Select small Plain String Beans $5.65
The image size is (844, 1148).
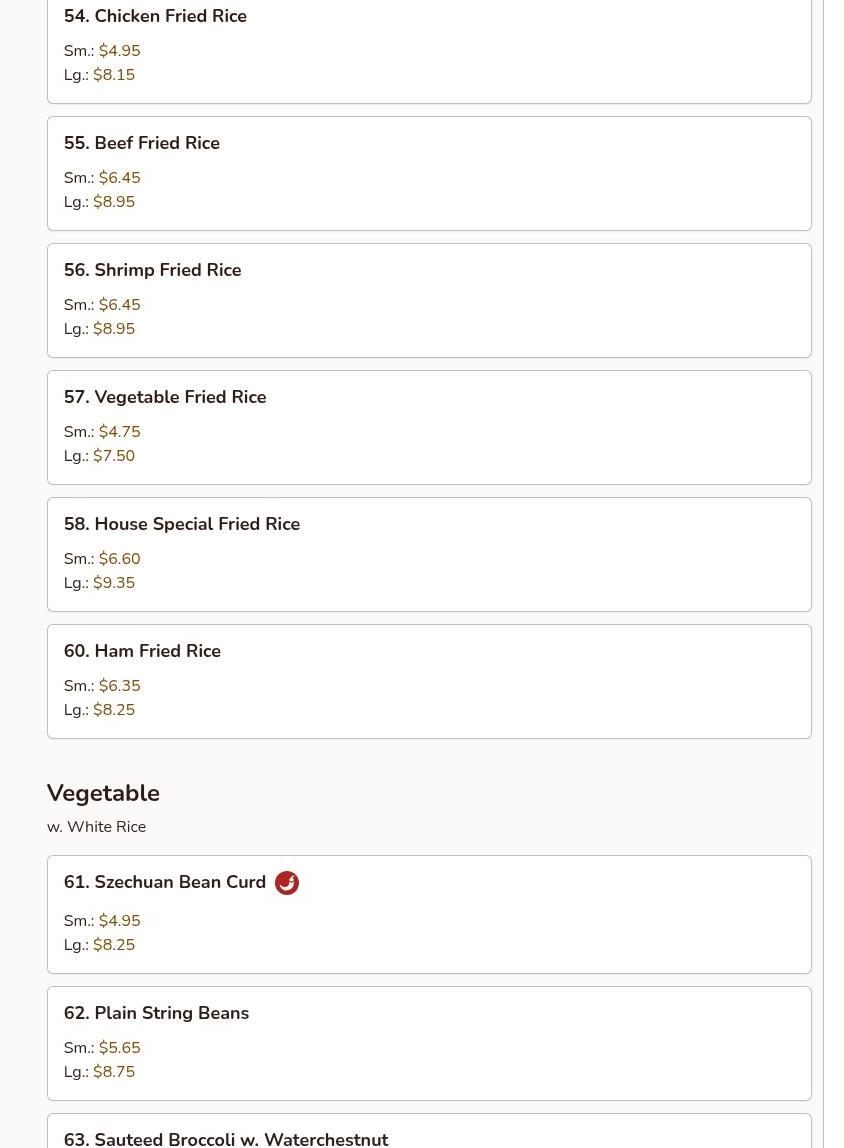(119, 1048)
